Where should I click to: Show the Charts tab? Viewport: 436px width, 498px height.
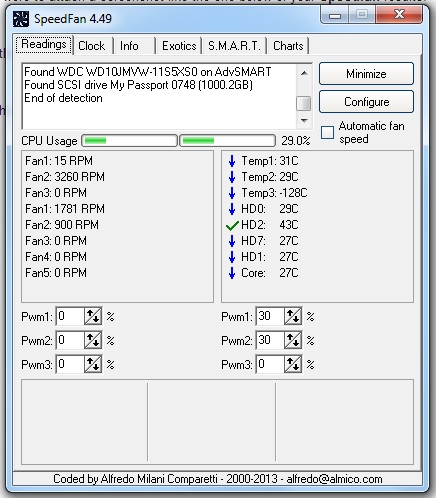pyautogui.click(x=288, y=46)
